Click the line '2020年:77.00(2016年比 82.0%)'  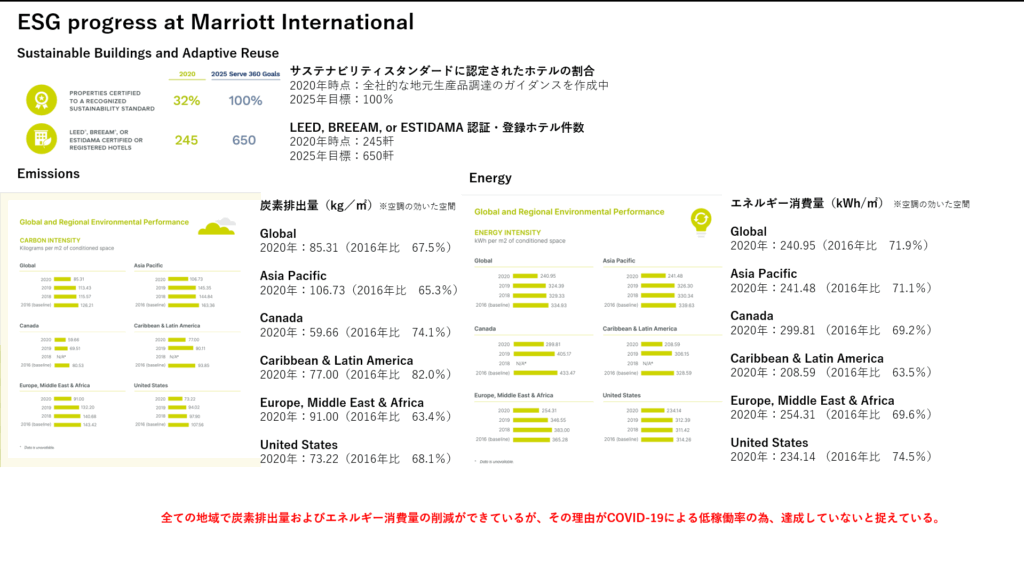(357, 375)
